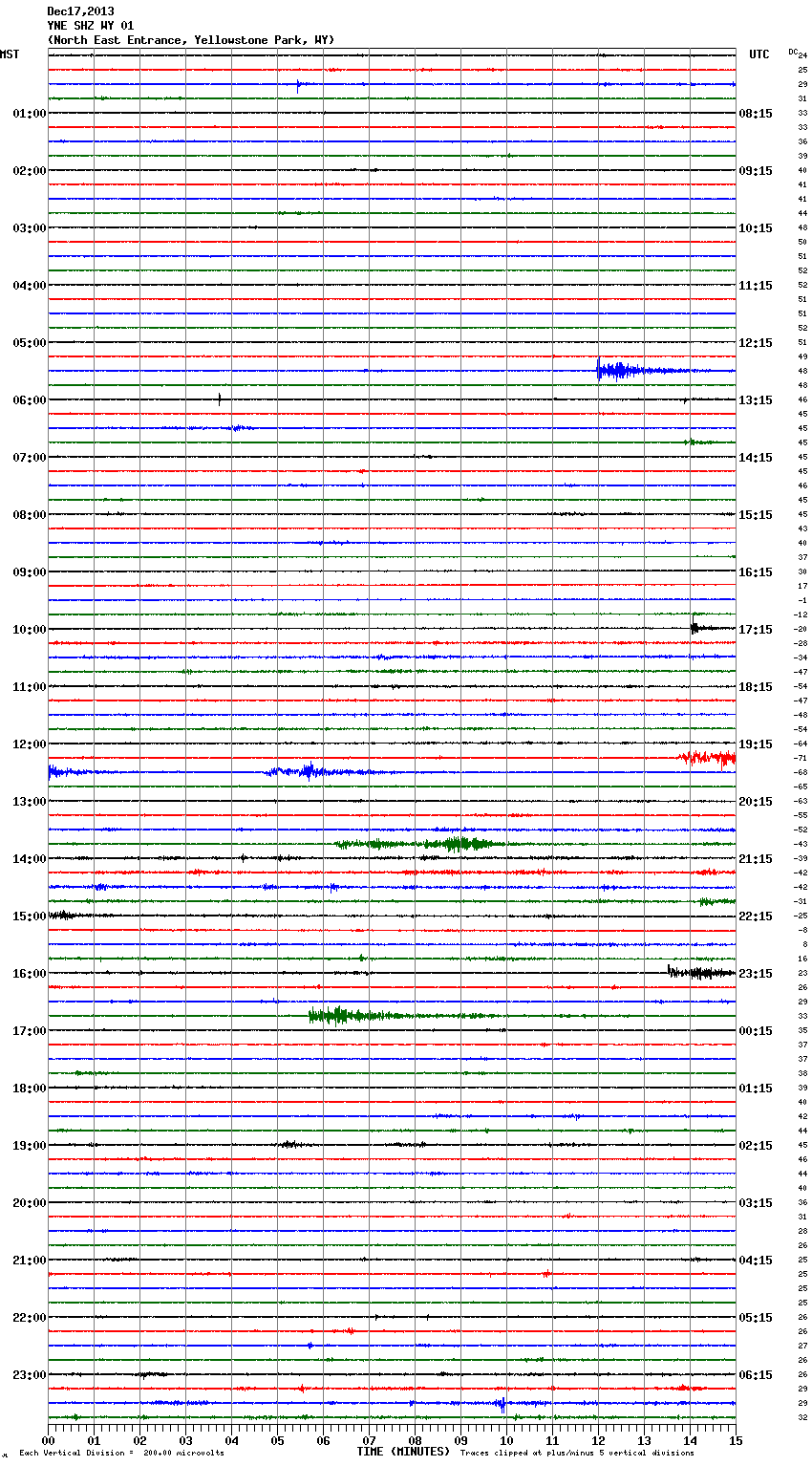The width and height of the screenshot is (812, 1466).
Task: Click the 12:00 MST hour label
Action: (29, 744)
